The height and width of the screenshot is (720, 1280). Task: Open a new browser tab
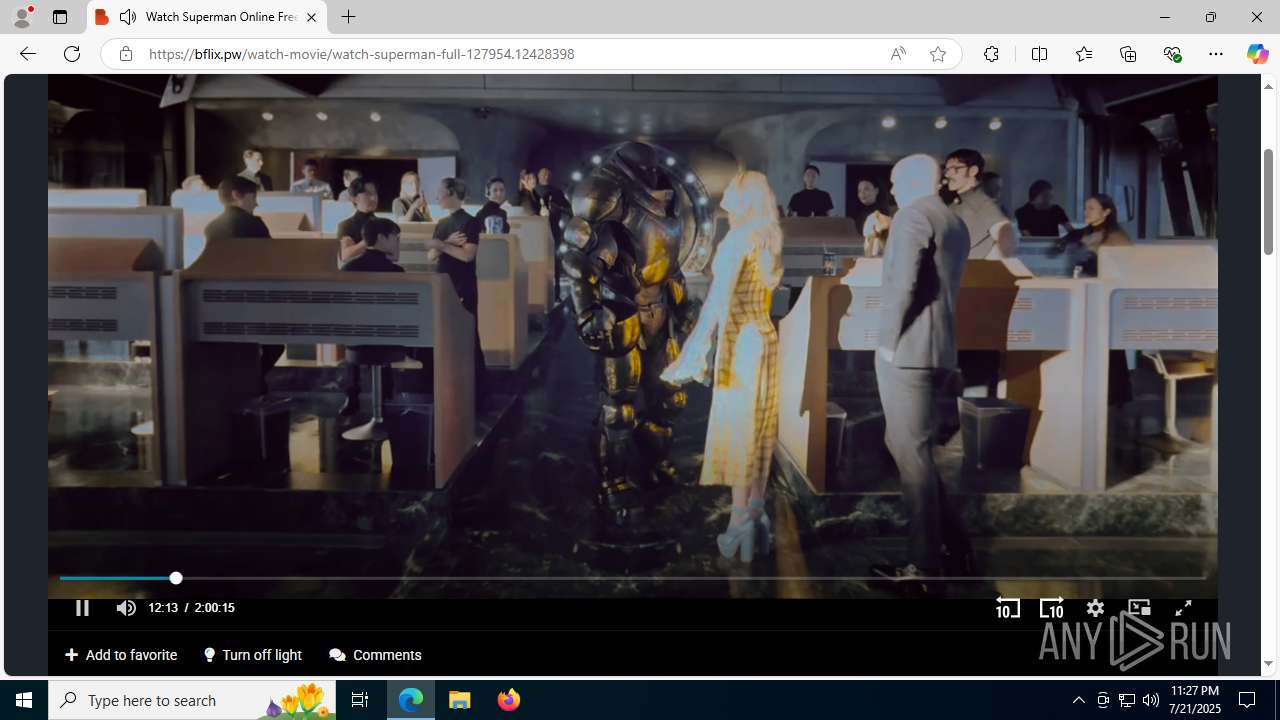pos(348,17)
